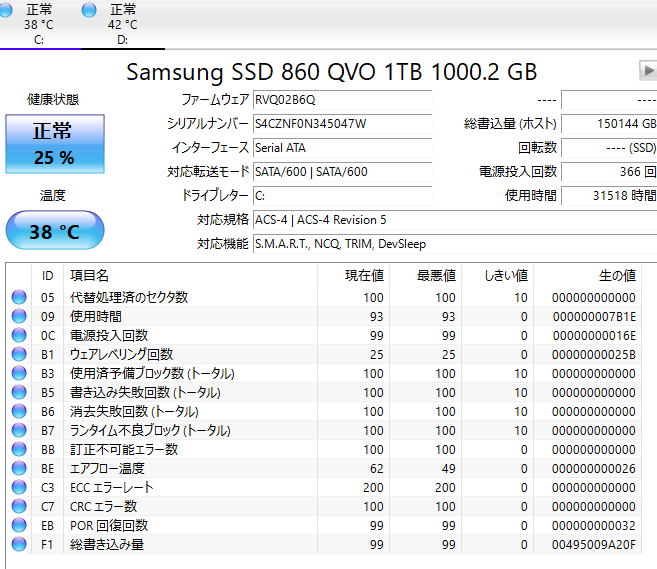Click raw value 0000000025B
657x569 pixels.
(x=594, y=354)
